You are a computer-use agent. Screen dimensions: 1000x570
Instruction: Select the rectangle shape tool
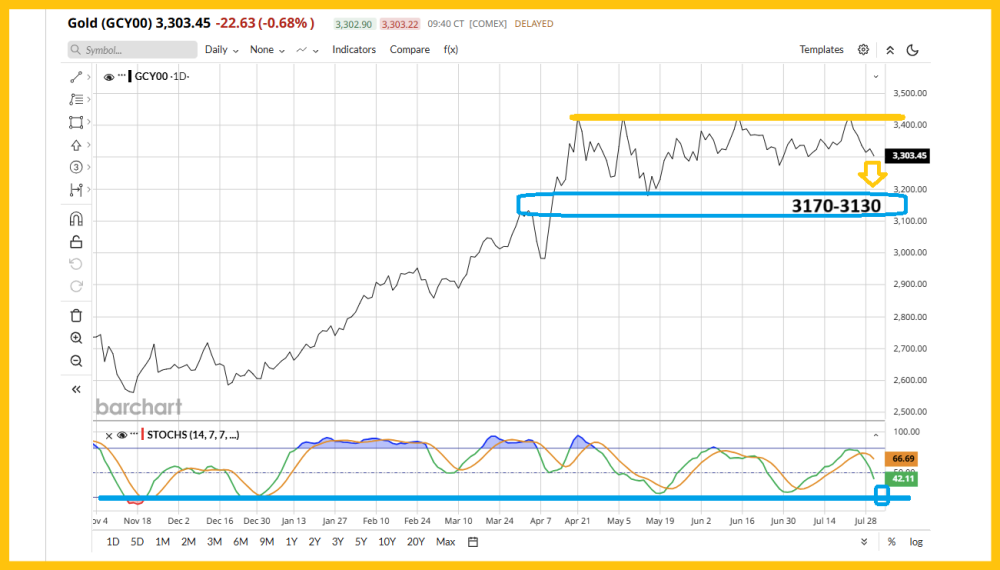coord(76,122)
